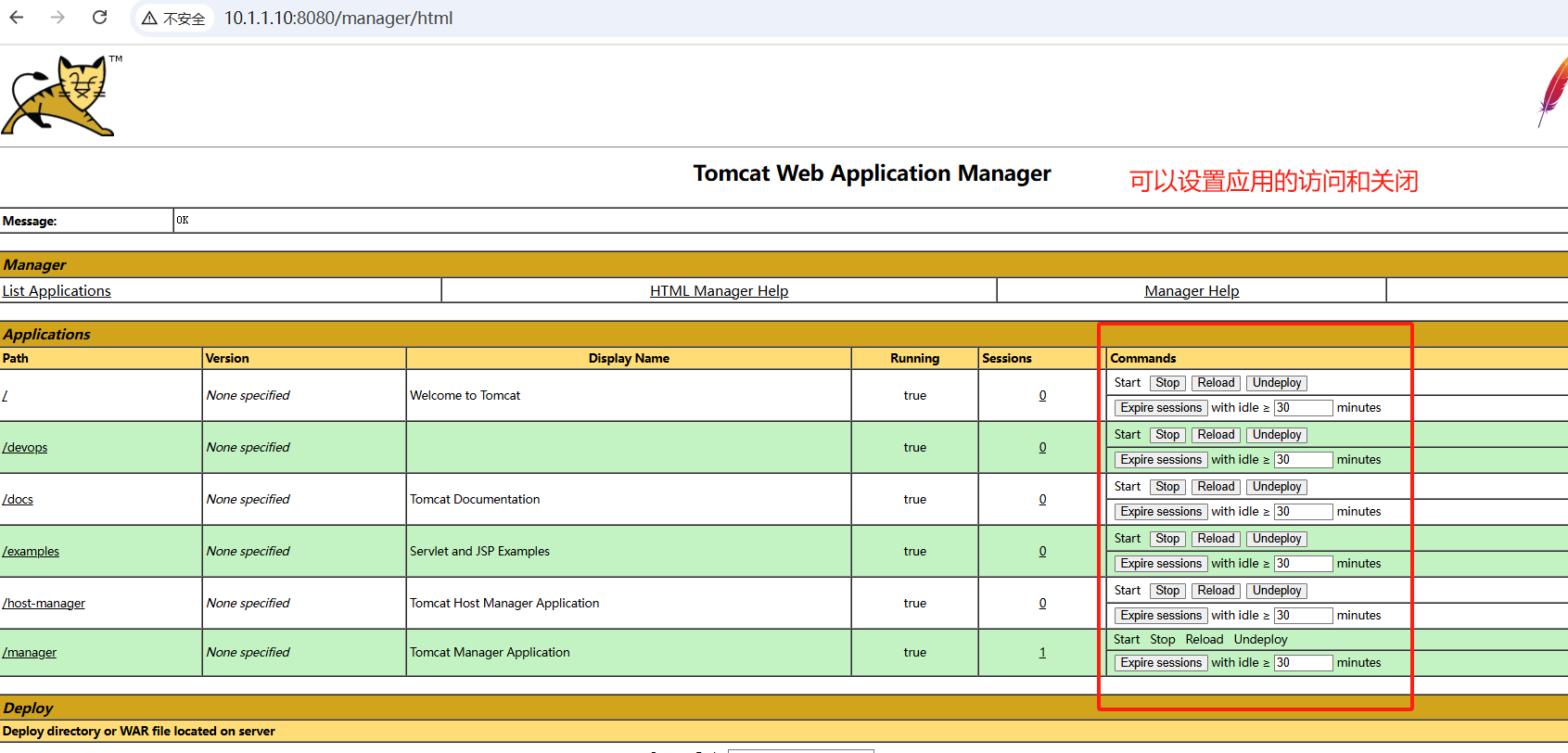Click 'None specified' version in /devops row
Viewport: 1568px width, 753px height.
click(x=249, y=447)
